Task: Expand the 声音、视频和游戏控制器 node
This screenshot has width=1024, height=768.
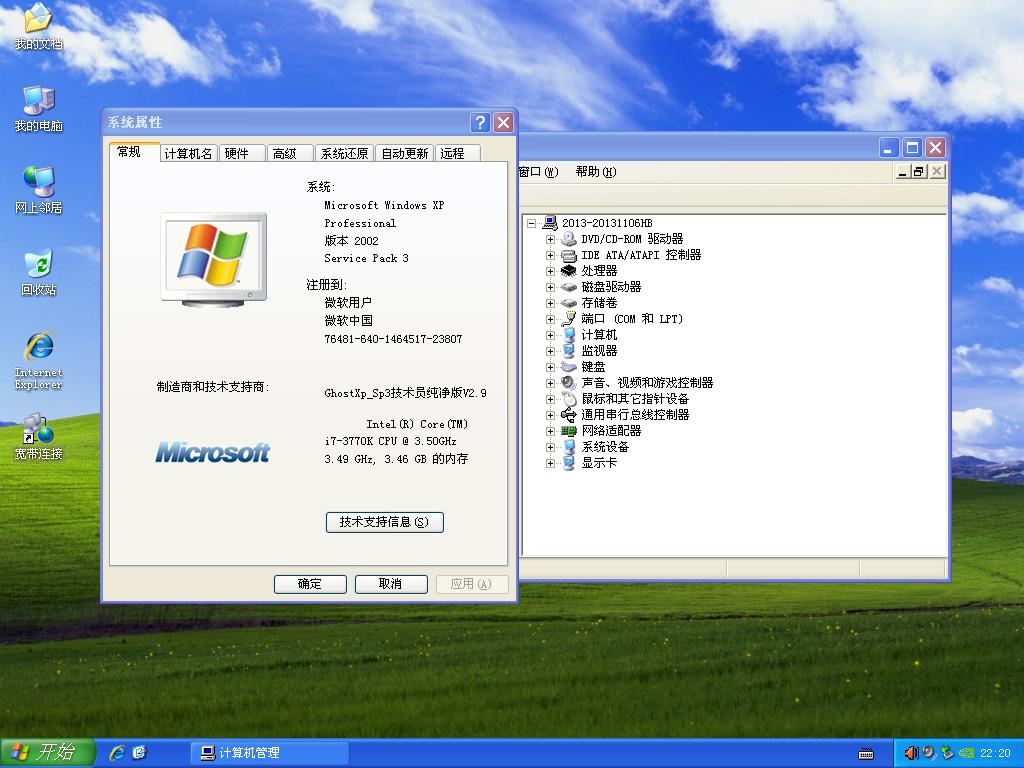Action: pyautogui.click(x=551, y=383)
